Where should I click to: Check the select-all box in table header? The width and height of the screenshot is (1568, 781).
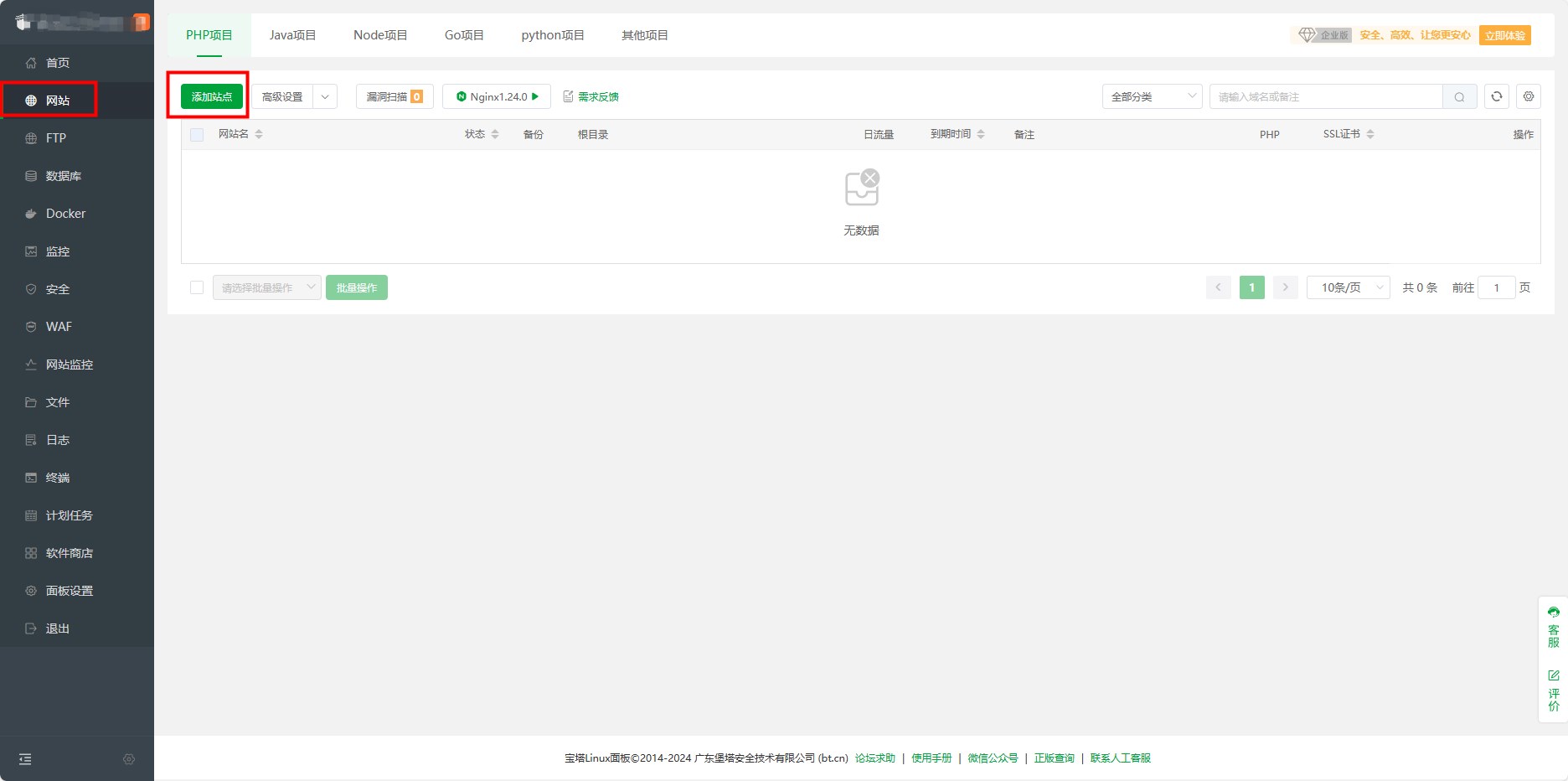[x=197, y=134]
